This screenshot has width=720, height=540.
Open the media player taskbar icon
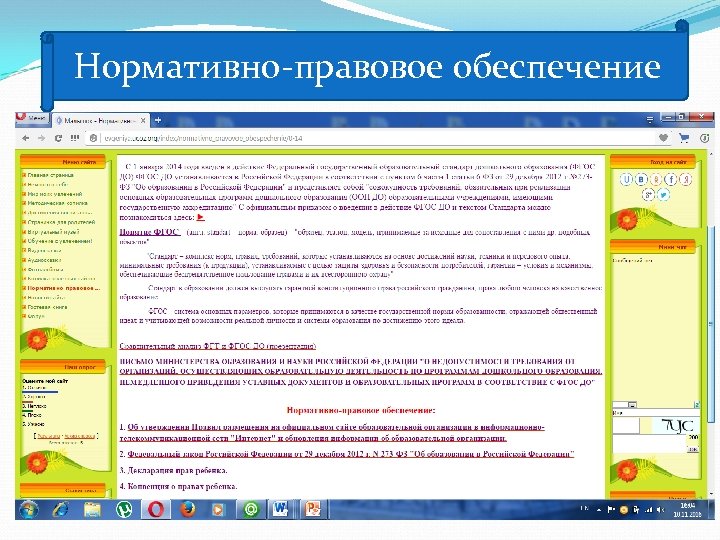click(x=219, y=509)
